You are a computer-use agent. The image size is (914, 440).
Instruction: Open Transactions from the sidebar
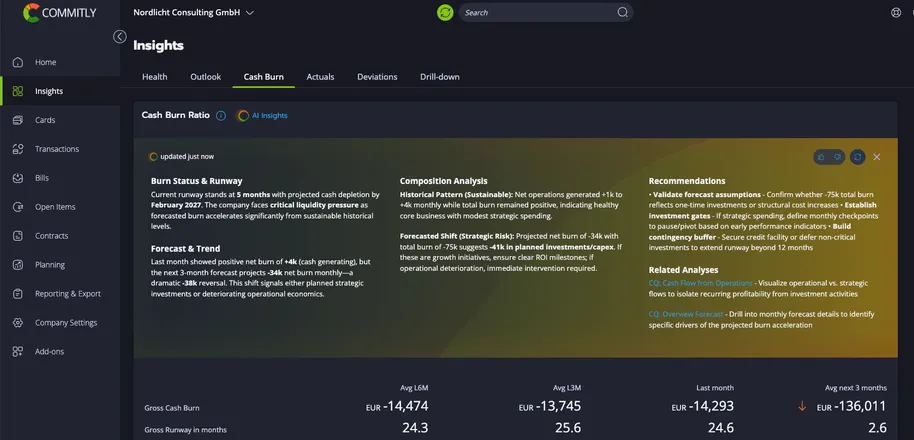[57, 149]
